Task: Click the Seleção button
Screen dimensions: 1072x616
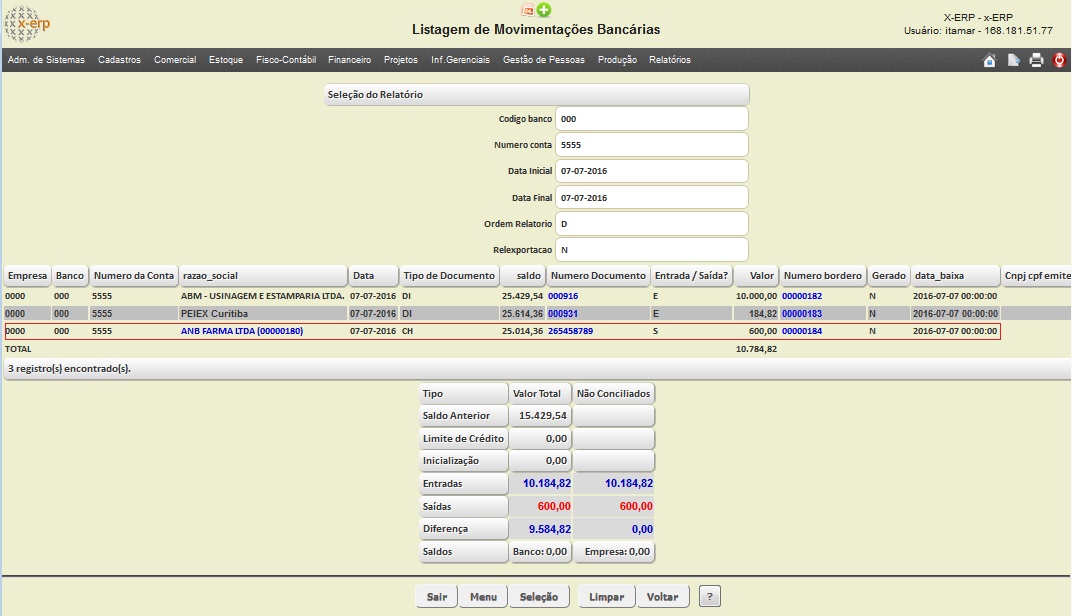Action: tap(539, 597)
